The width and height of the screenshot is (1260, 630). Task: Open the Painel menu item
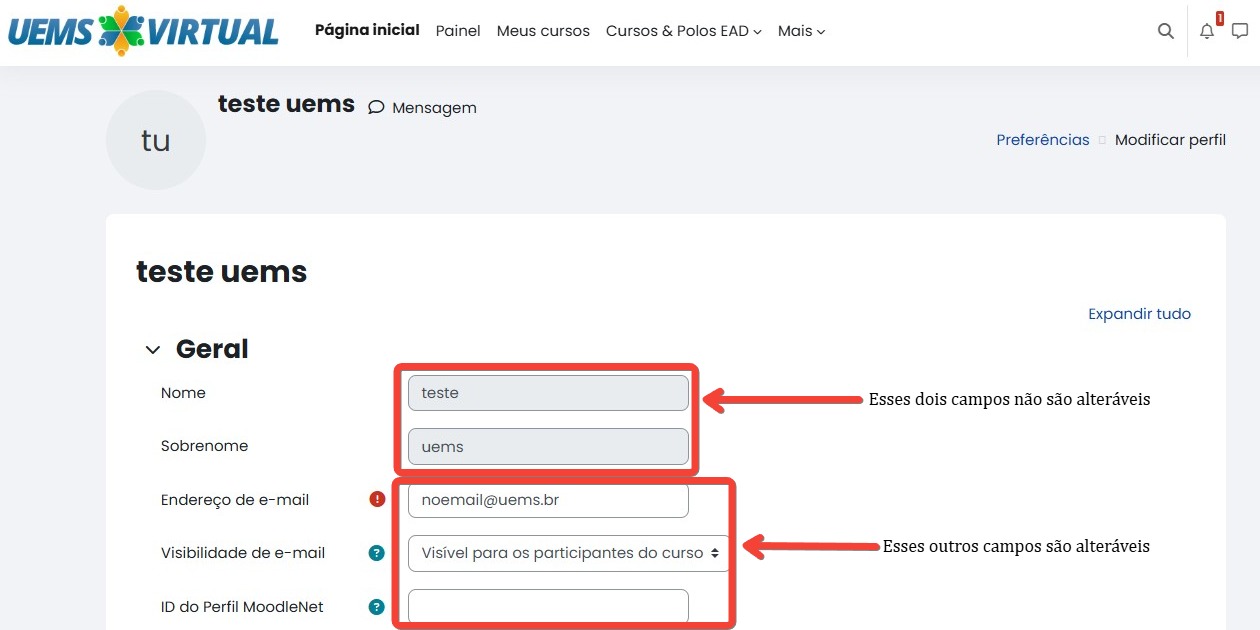458,31
